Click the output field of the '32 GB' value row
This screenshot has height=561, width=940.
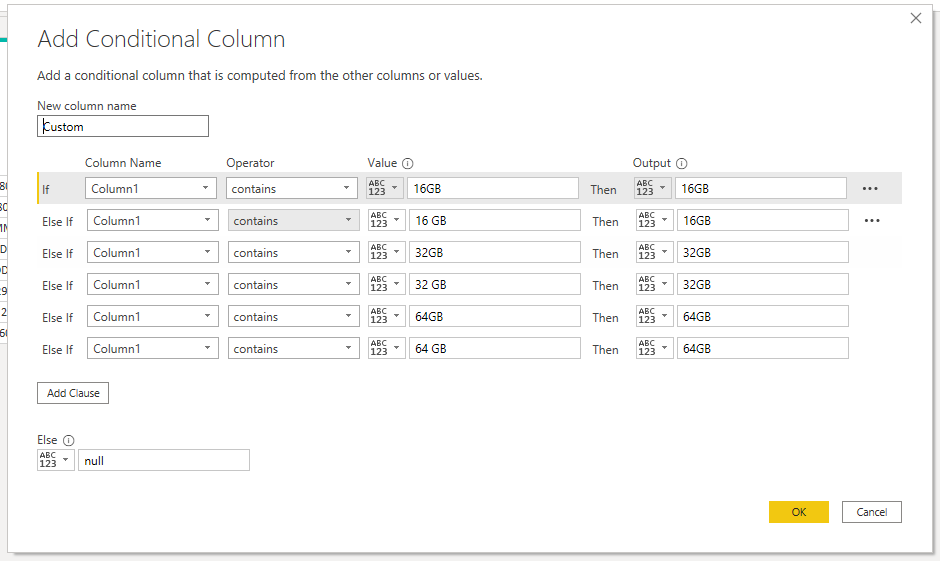(763, 284)
